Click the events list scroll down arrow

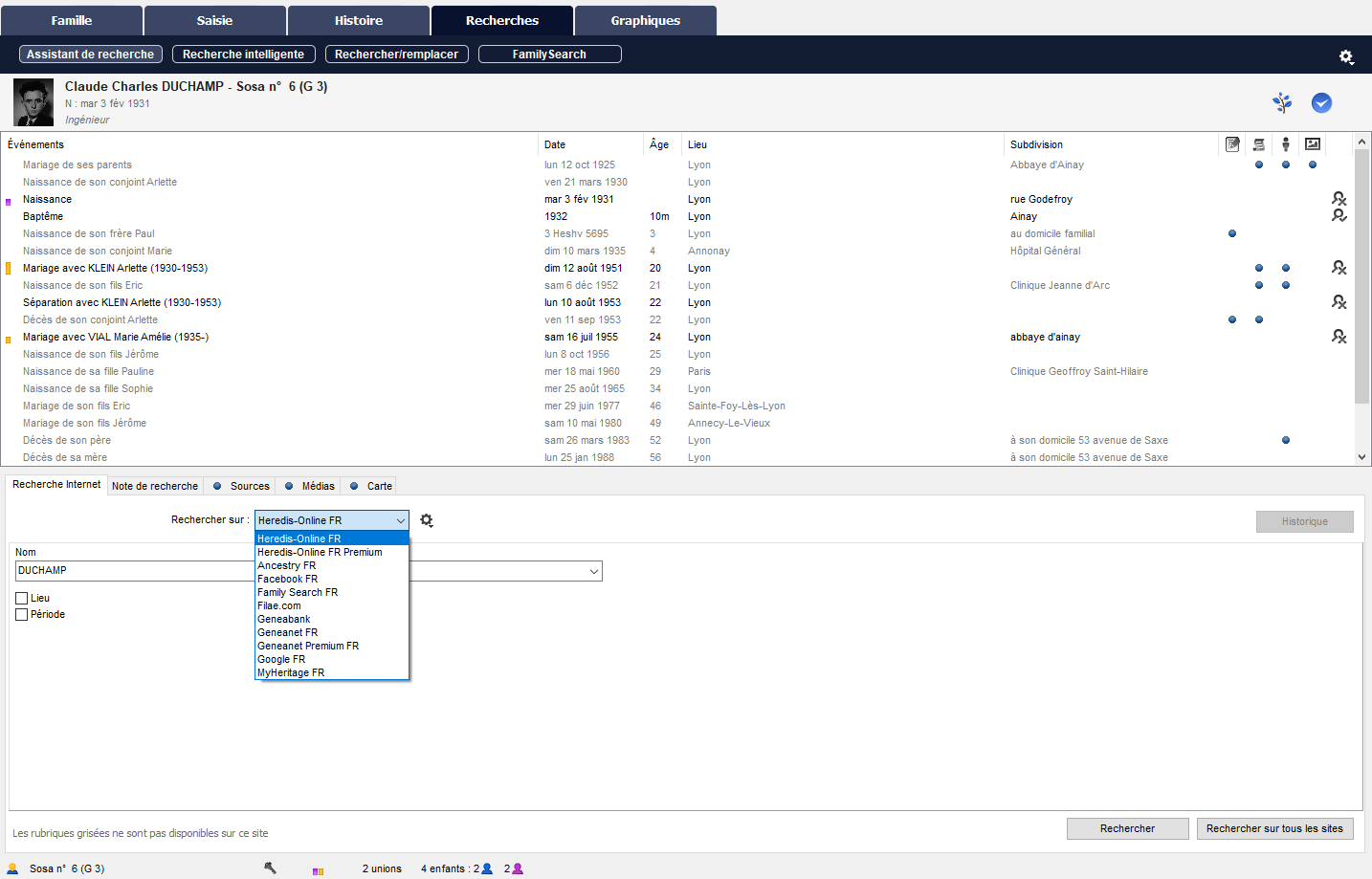coord(1362,457)
